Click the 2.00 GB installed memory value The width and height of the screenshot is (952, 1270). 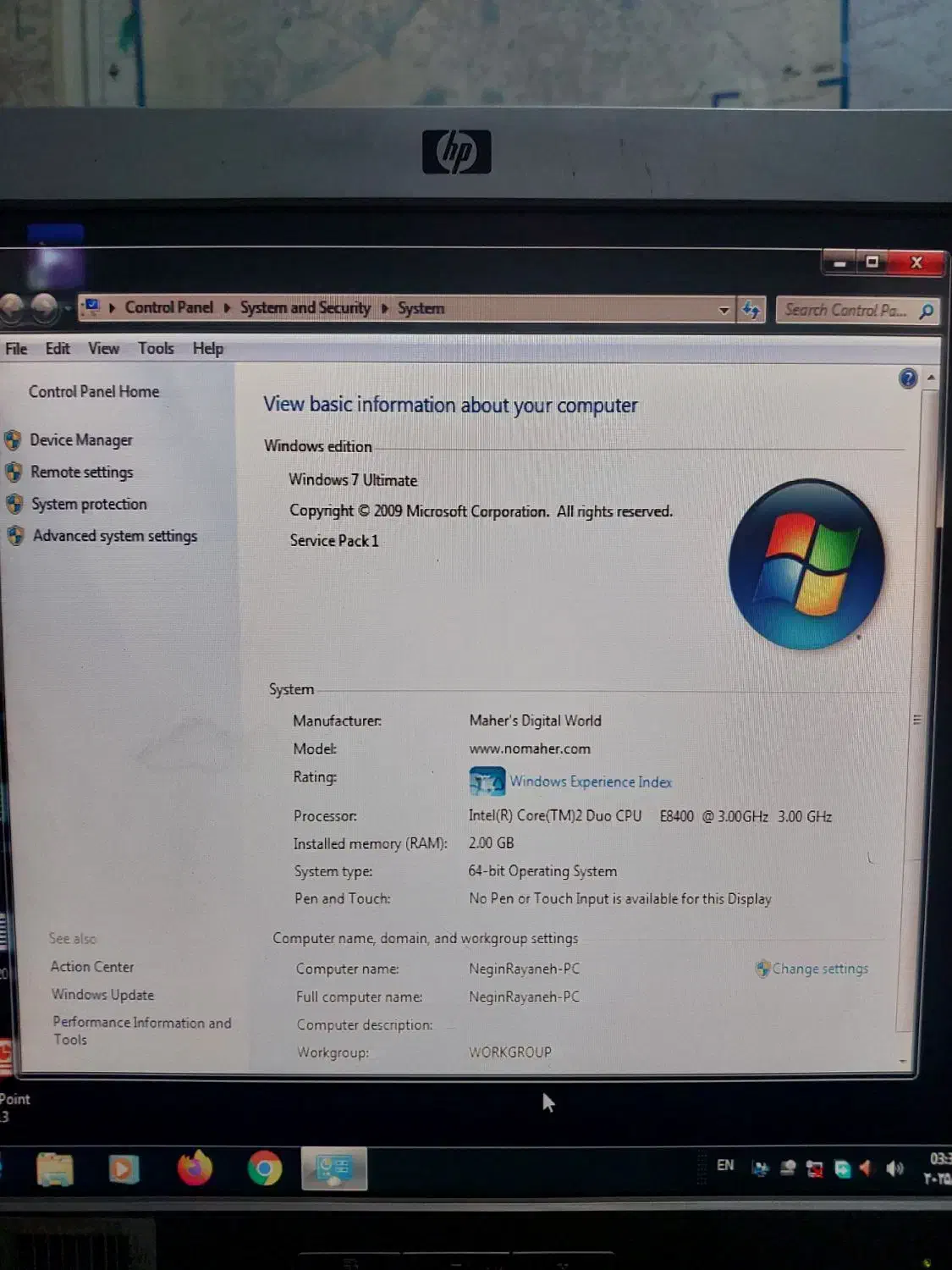(492, 843)
